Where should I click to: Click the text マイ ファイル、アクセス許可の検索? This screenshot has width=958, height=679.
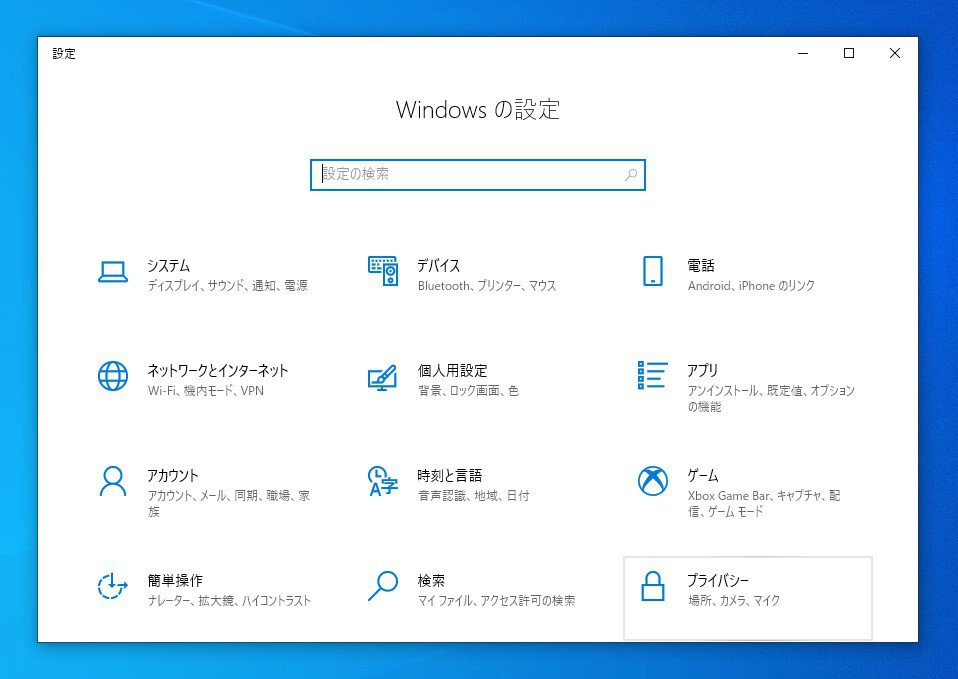point(496,601)
